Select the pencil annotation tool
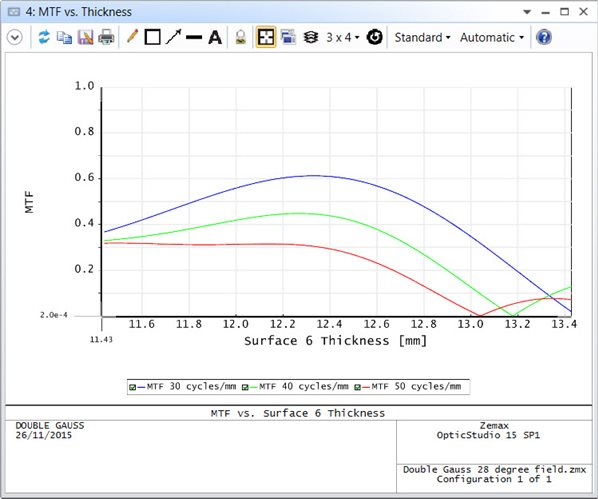Image resolution: width=598 pixels, height=499 pixels. tap(132, 37)
